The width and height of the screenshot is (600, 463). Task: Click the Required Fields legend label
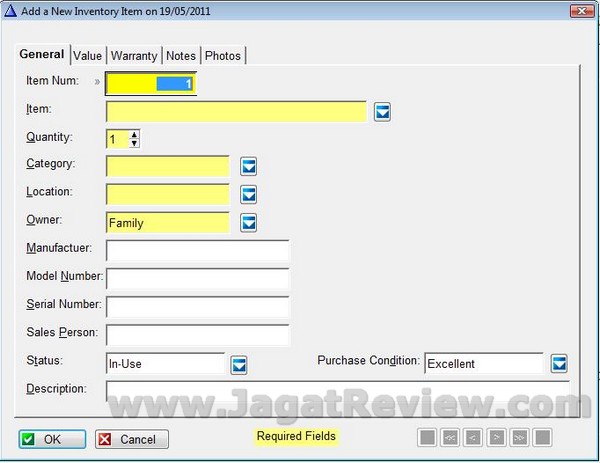point(296,436)
